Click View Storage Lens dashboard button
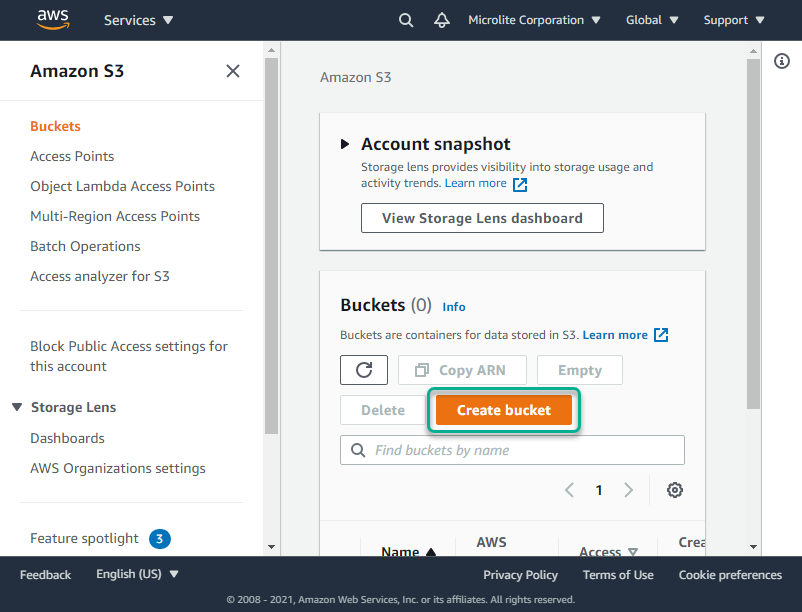This screenshot has width=802, height=612. point(482,218)
